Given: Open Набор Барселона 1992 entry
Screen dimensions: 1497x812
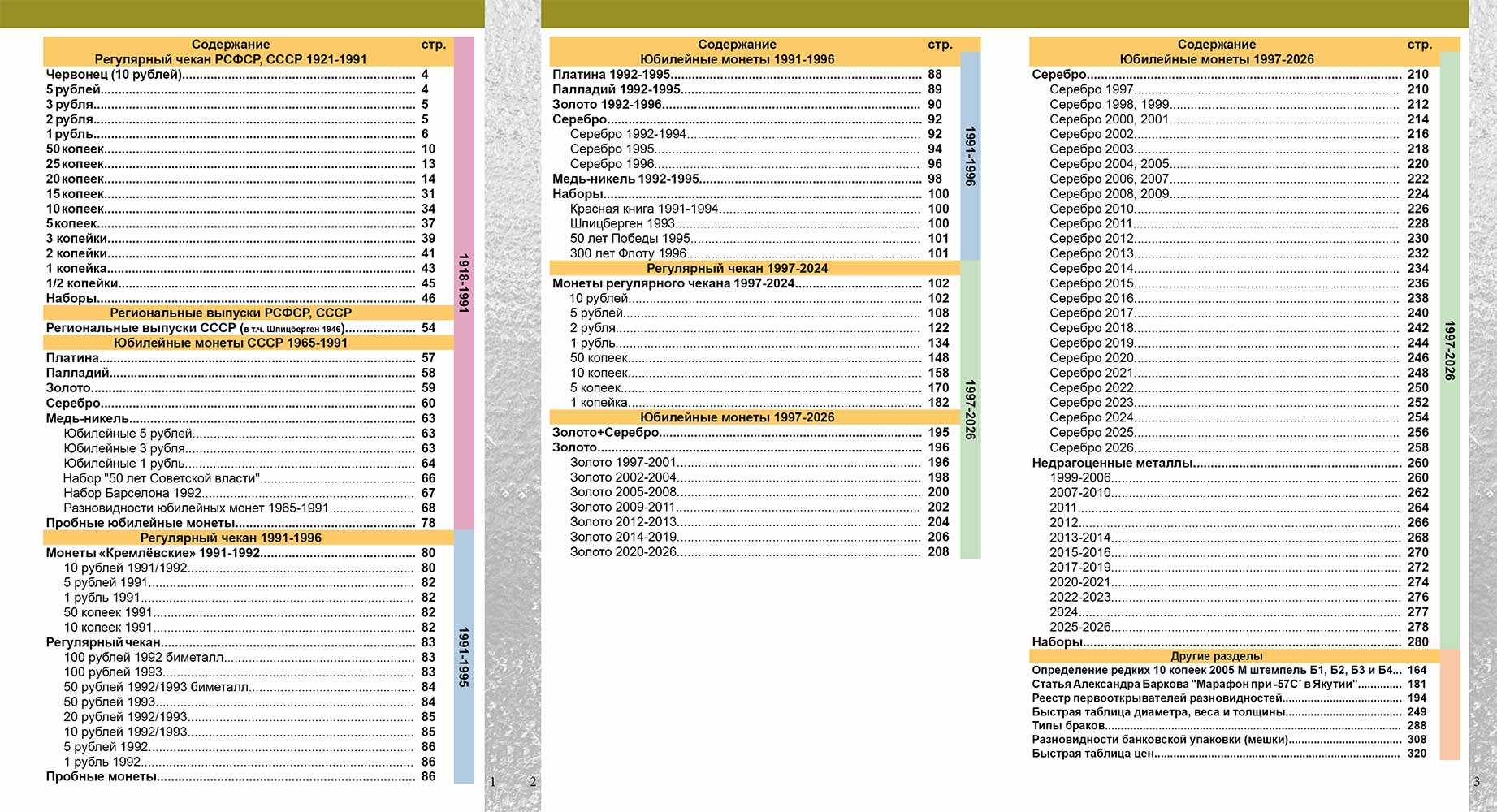Looking at the screenshot, I should click(x=132, y=493).
